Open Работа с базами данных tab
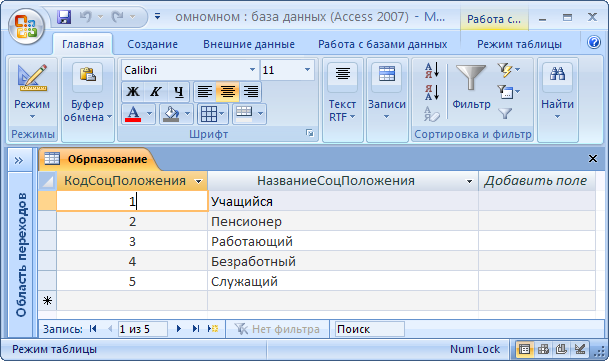Image resolution: width=609 pixels, height=361 pixels. point(383,44)
